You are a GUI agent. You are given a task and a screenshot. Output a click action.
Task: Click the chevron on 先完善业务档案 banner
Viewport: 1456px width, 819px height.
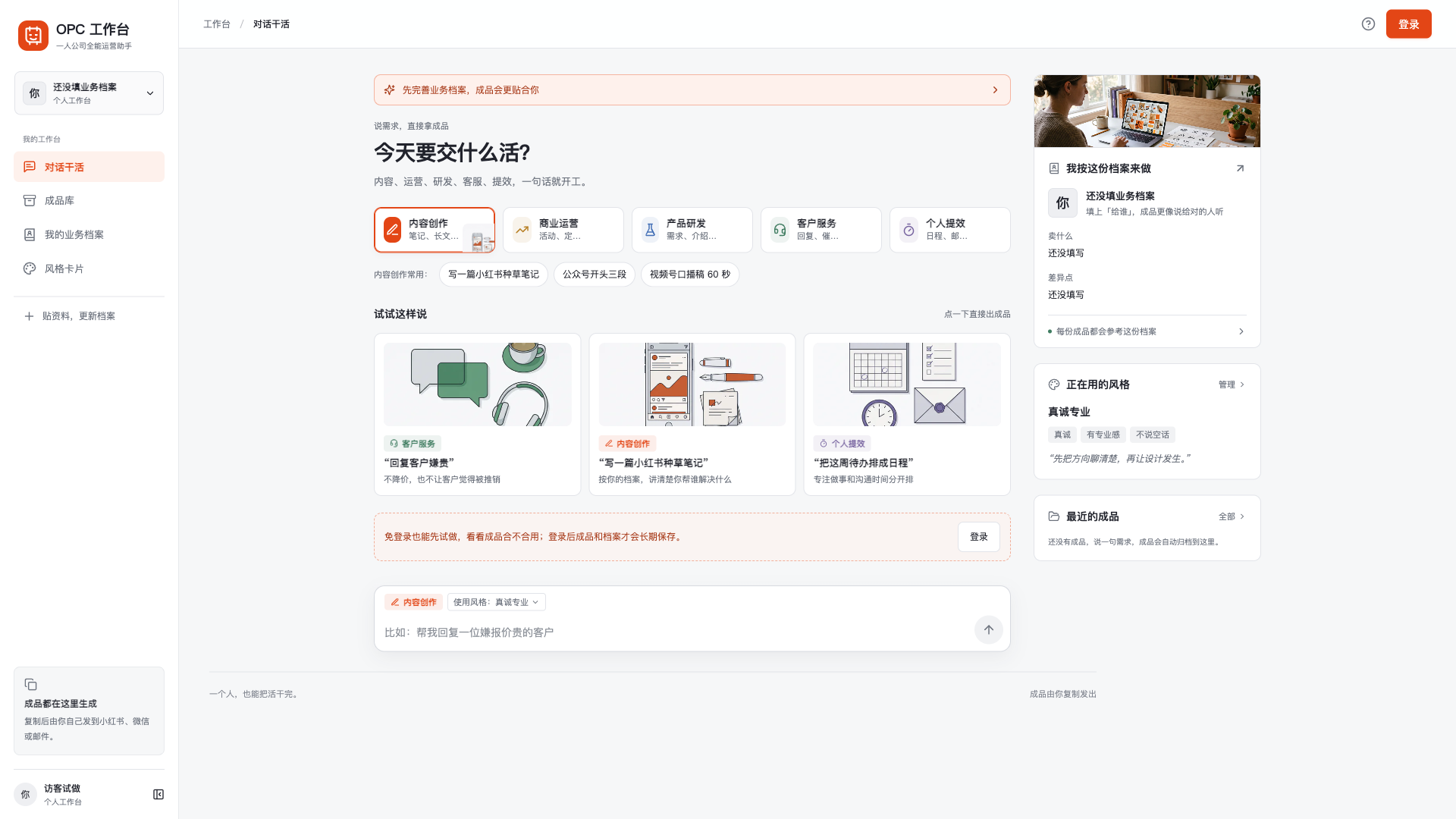(996, 89)
